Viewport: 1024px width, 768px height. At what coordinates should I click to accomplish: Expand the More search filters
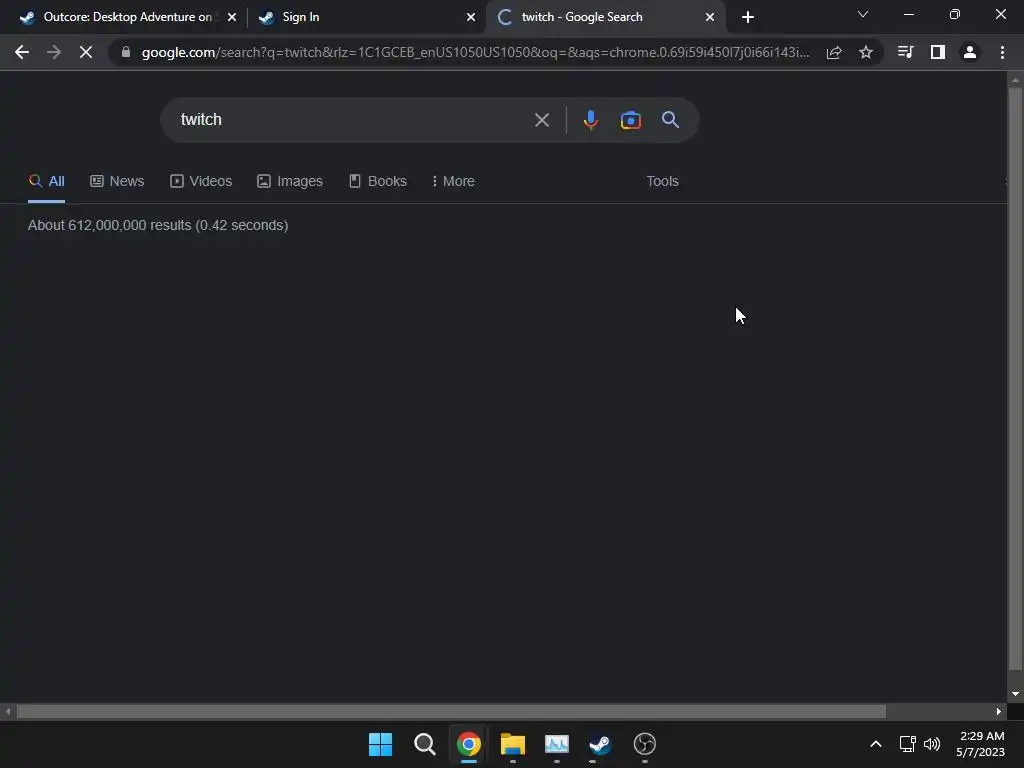(453, 181)
